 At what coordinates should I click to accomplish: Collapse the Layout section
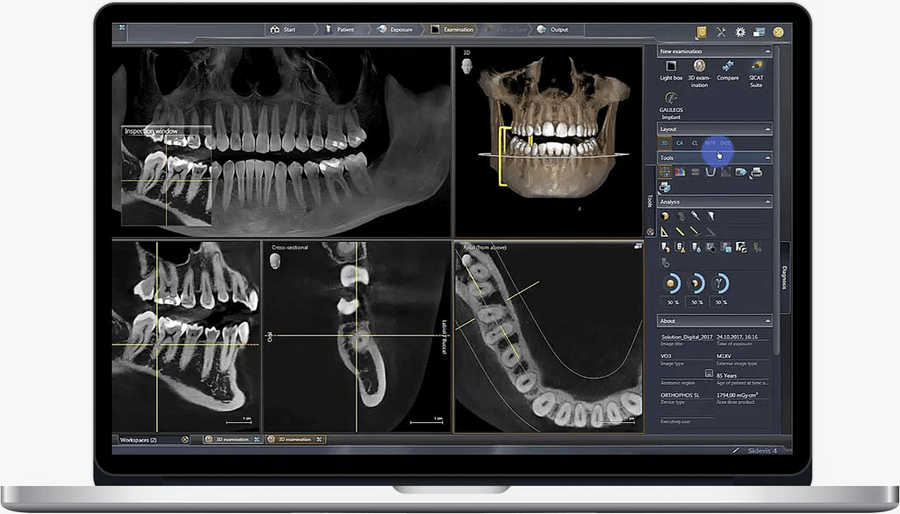767,129
